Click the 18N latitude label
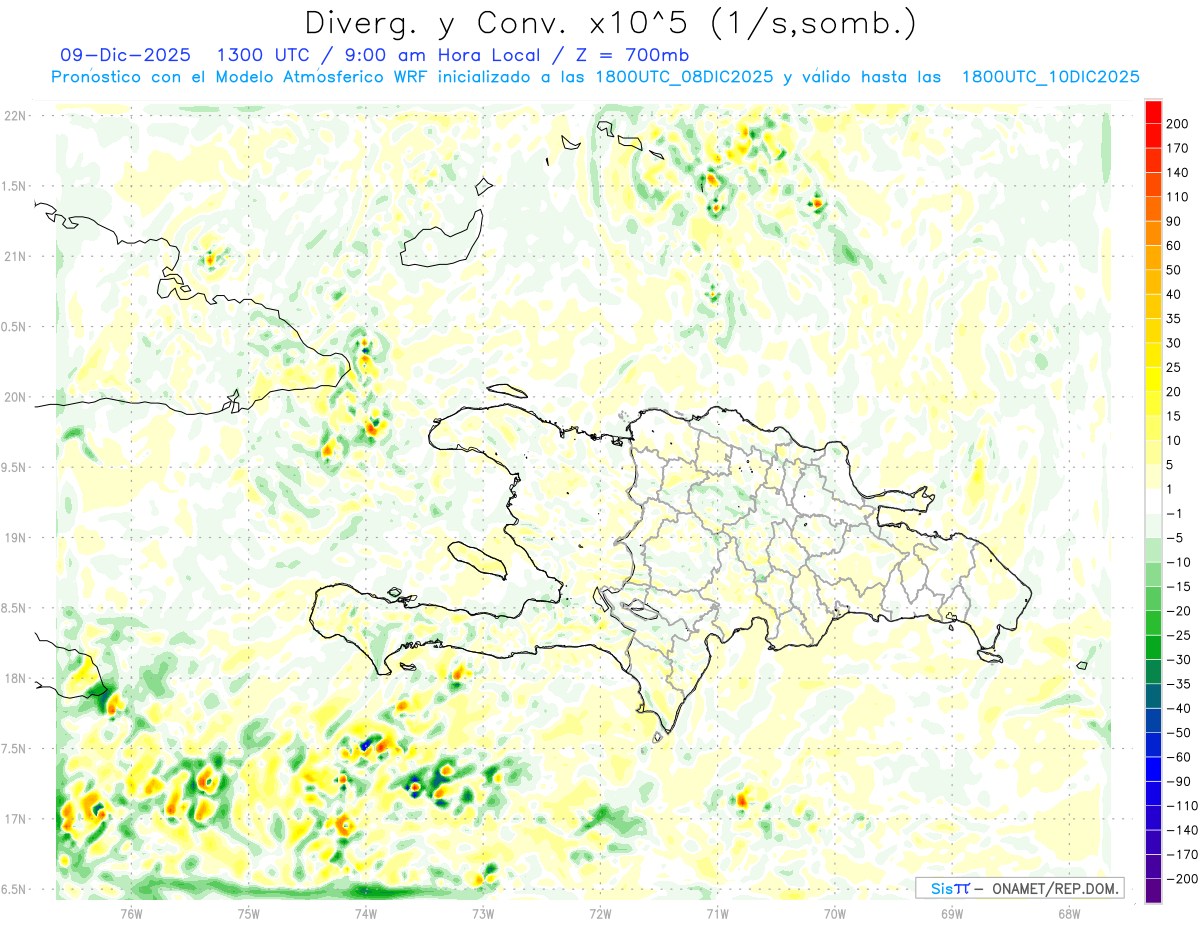 coord(15,678)
